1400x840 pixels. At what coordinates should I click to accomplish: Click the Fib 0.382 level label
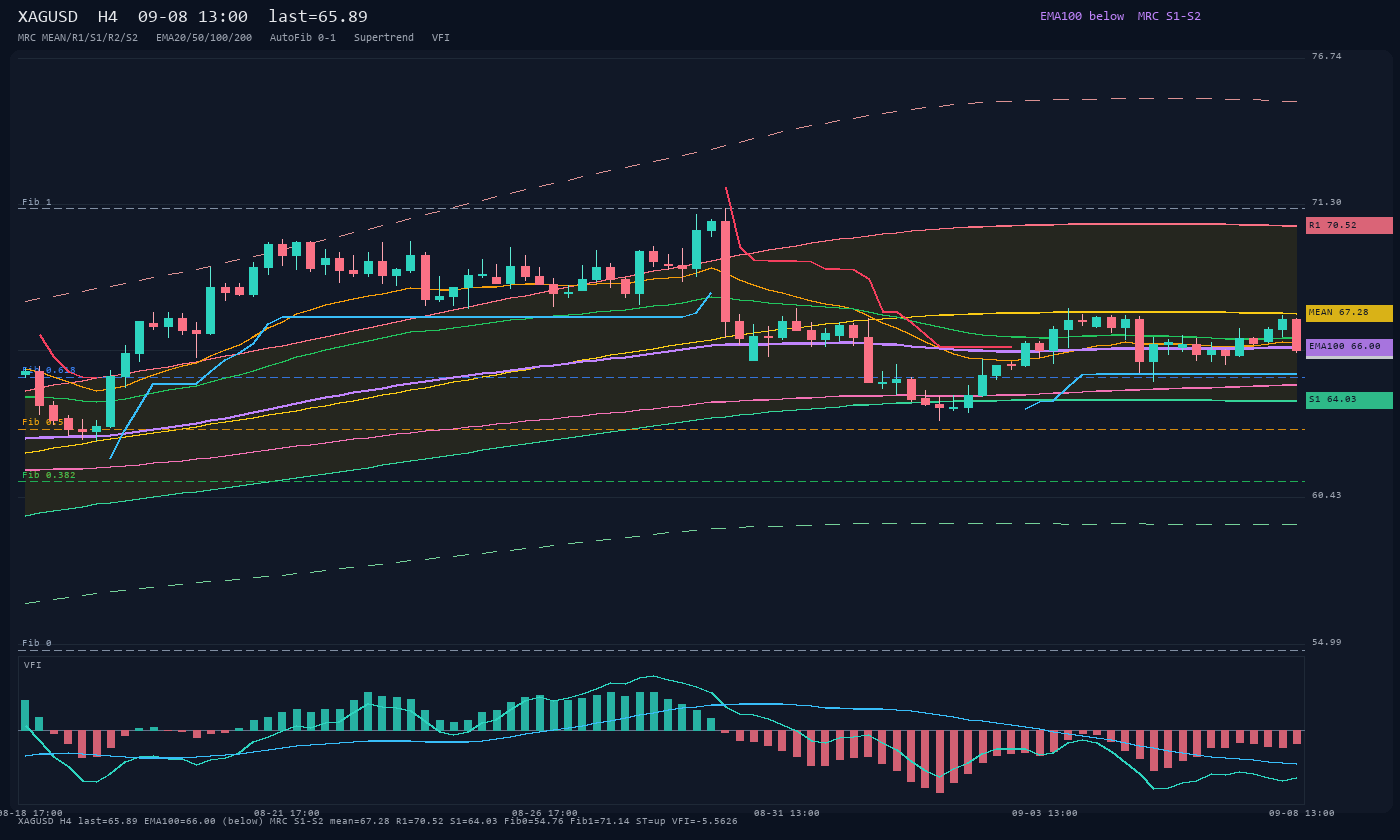[x=49, y=475]
